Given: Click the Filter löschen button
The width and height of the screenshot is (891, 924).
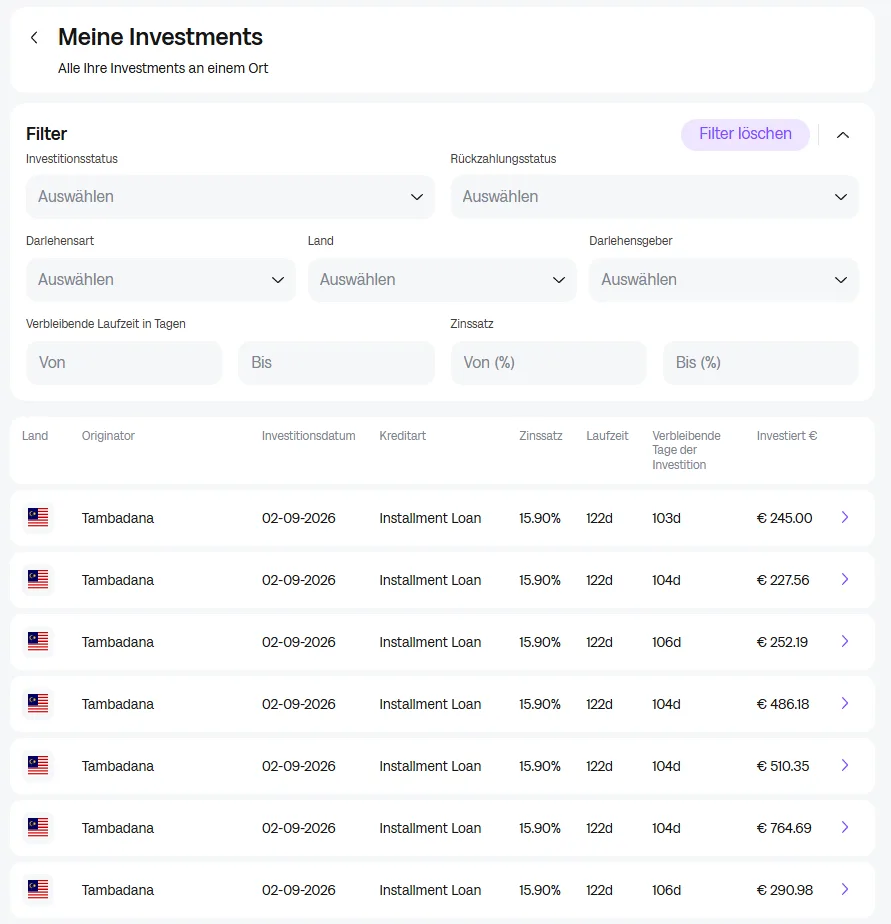Looking at the screenshot, I should (745, 134).
